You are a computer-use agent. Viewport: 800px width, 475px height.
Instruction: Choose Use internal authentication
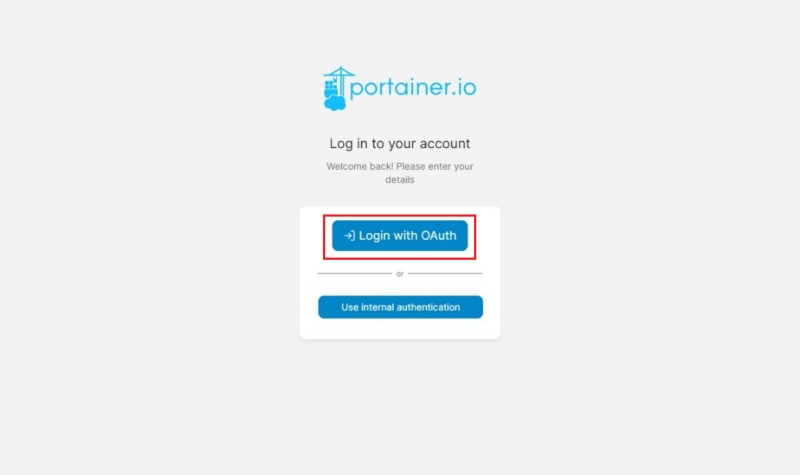point(401,307)
